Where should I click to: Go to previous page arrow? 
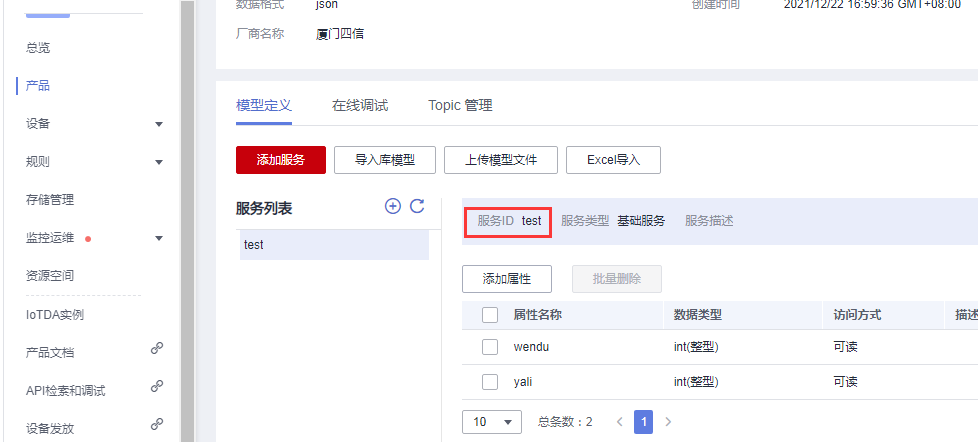(619, 422)
